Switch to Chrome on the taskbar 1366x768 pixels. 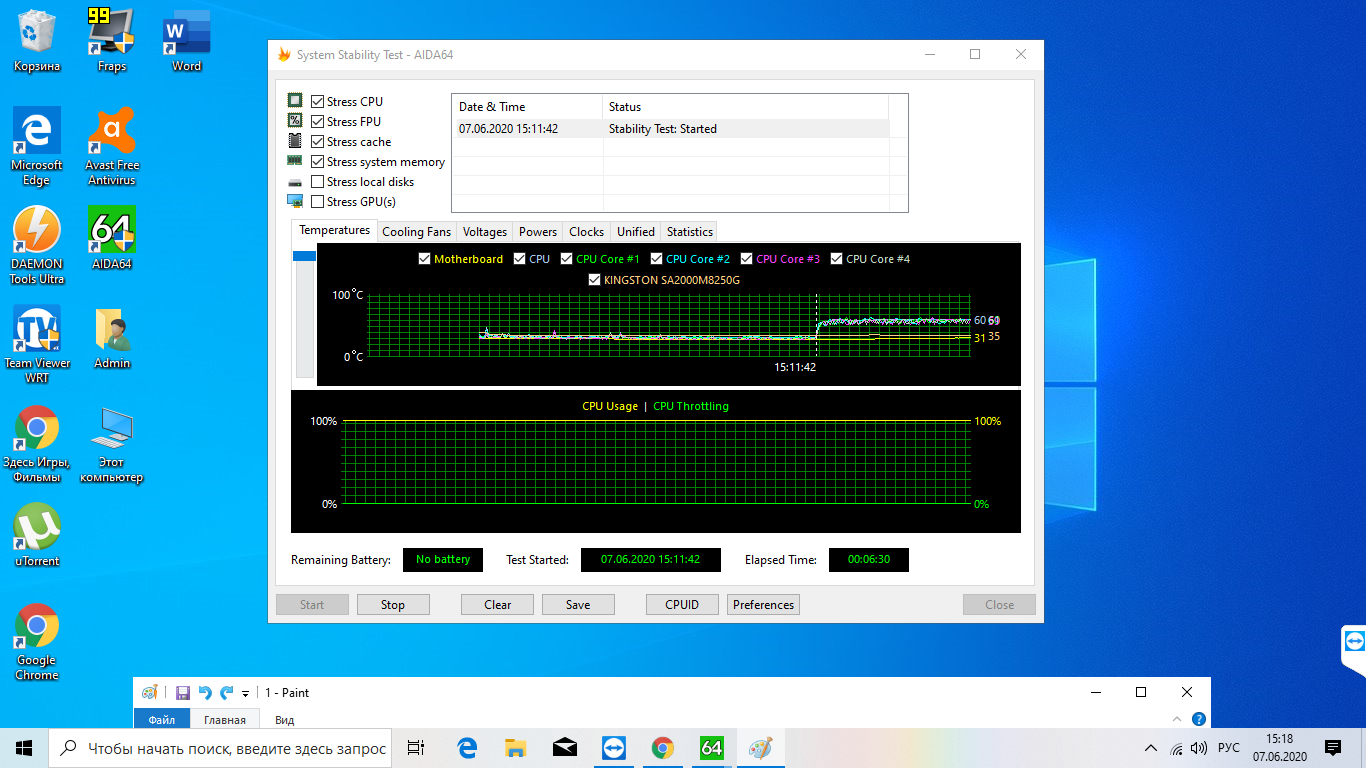pyautogui.click(x=662, y=748)
